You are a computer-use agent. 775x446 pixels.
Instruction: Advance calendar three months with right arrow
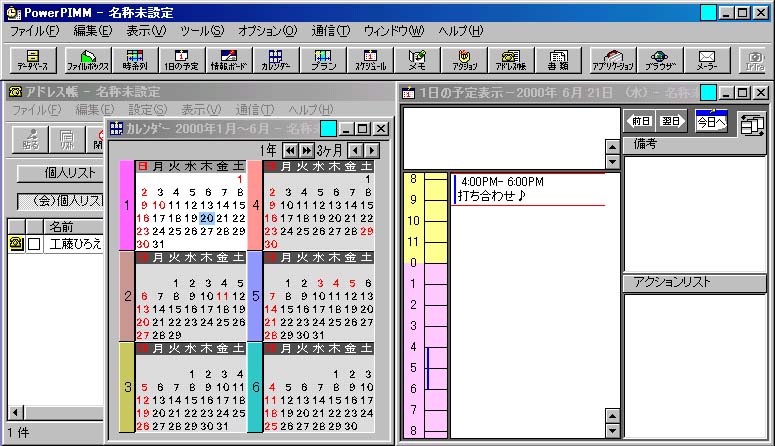[371, 149]
